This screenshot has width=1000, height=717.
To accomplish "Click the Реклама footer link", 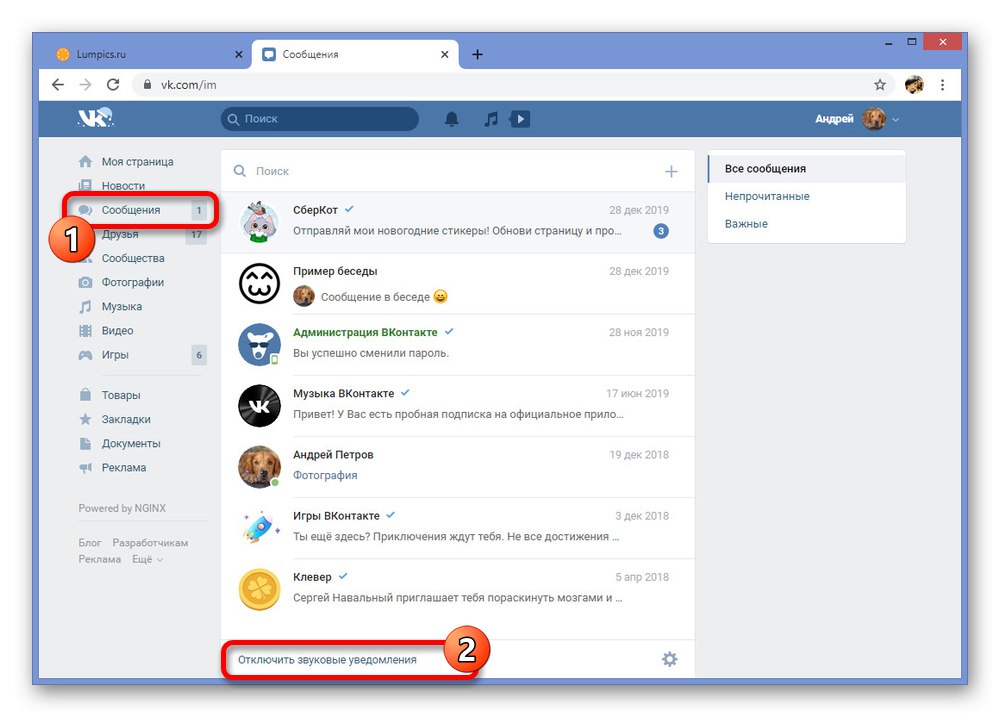I will click(x=99, y=559).
